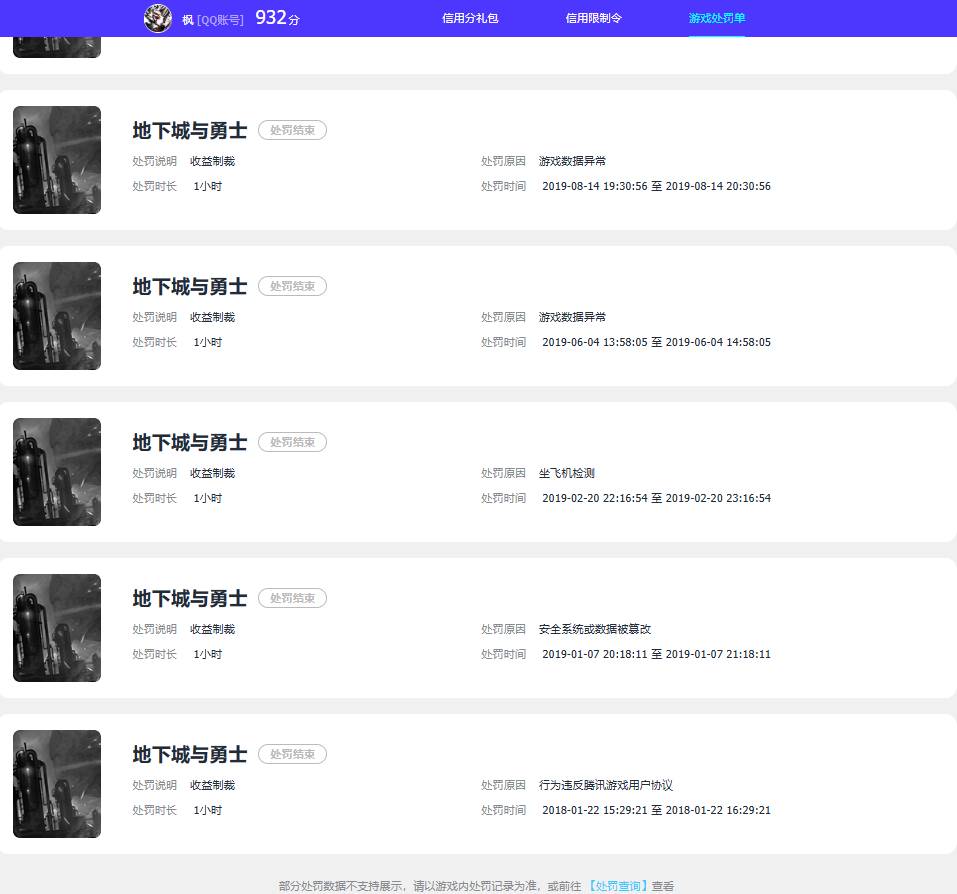This screenshot has height=894, width=957.
Task: Click the user avatar in the header
Action: (x=157, y=18)
